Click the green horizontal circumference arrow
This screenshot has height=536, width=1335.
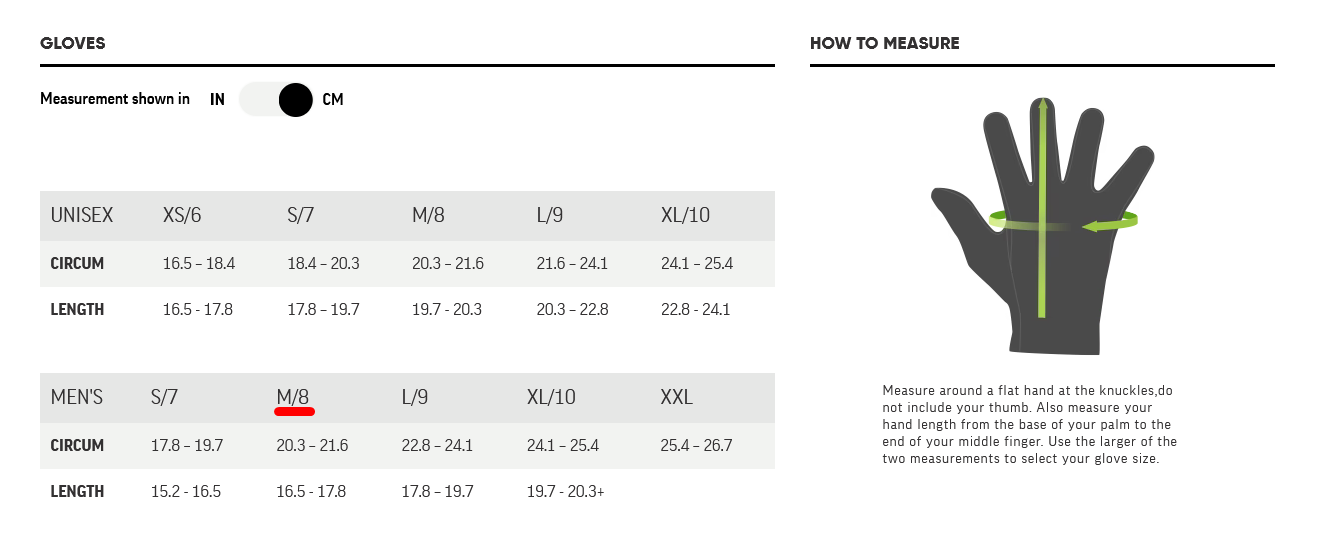(1110, 225)
